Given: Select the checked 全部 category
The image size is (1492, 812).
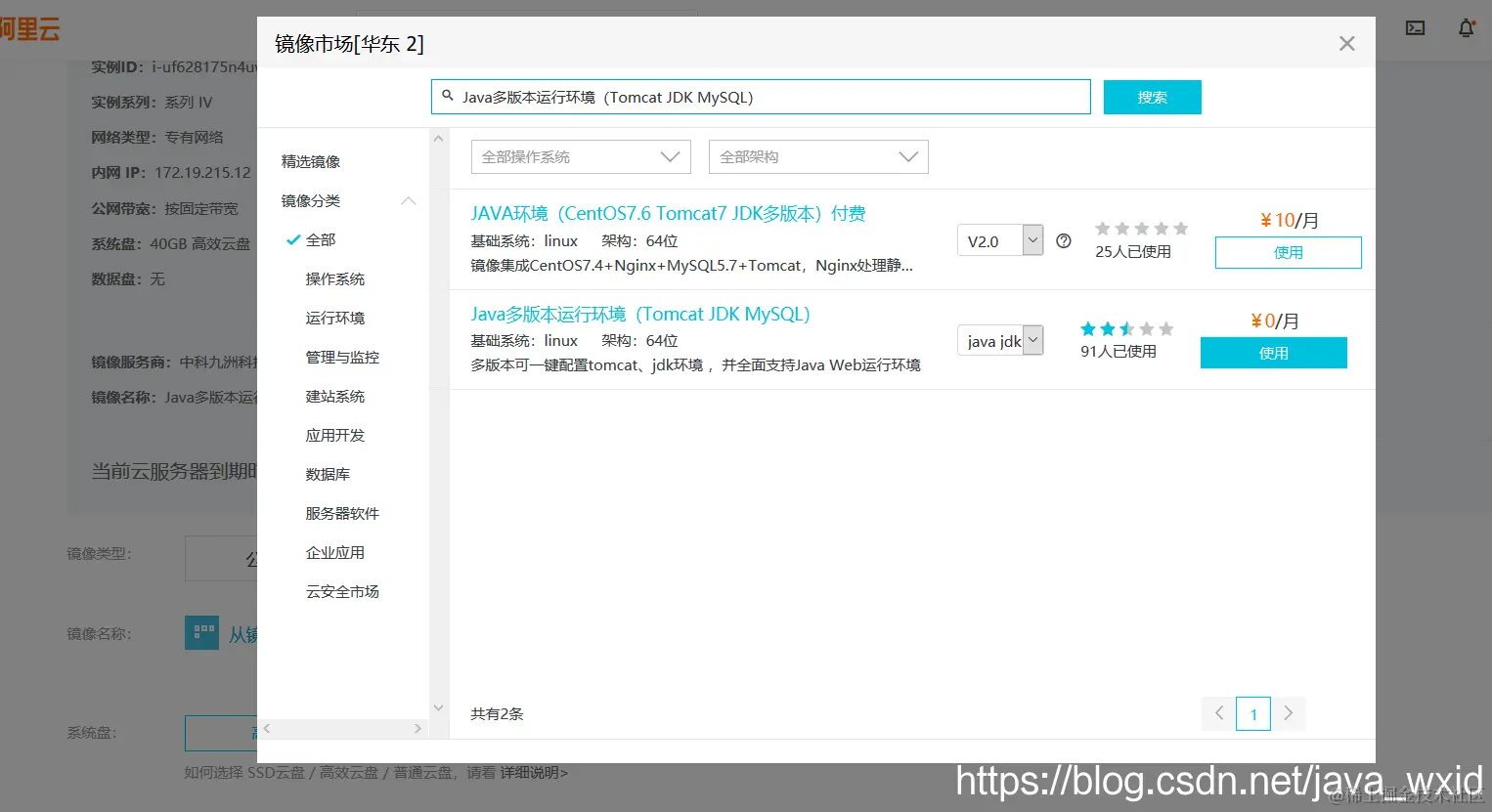Looking at the screenshot, I should click(321, 239).
